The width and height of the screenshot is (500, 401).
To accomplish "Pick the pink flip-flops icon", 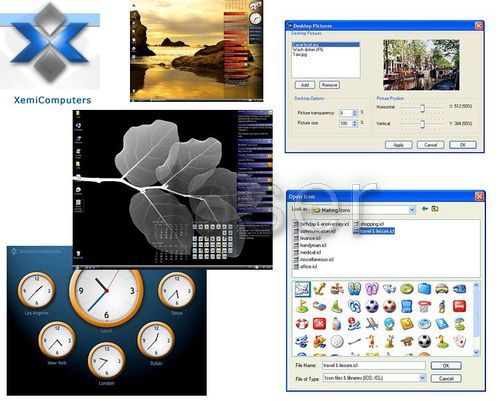I will coord(372,289).
